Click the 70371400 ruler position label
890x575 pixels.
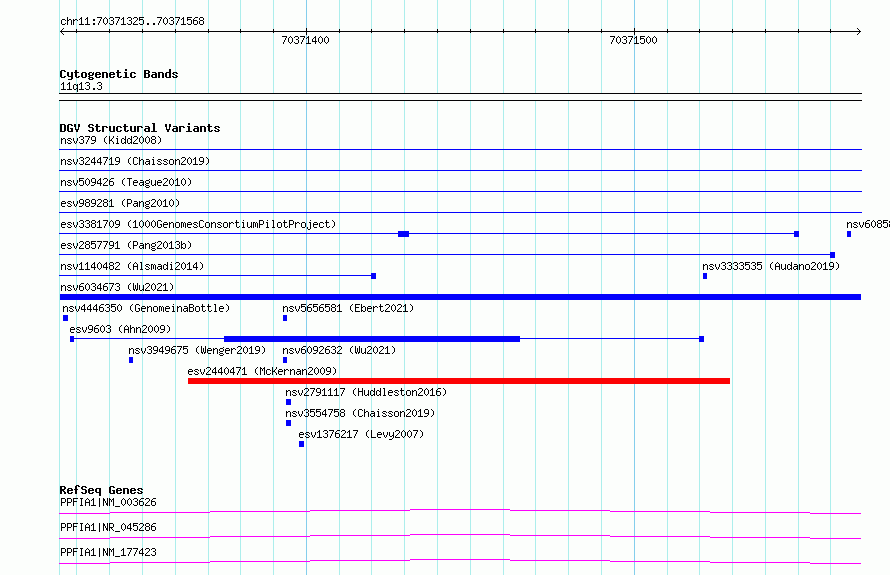click(305, 40)
